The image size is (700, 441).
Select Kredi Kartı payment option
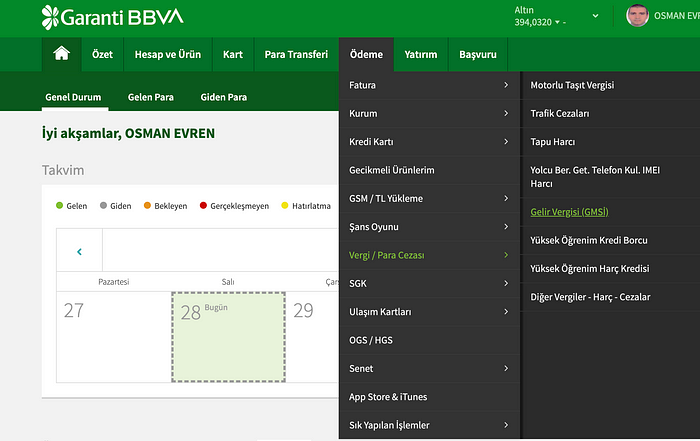point(429,141)
